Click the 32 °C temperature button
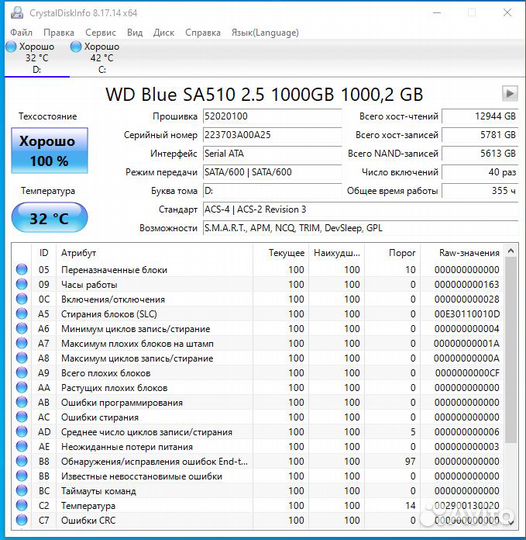Viewport: 526px width, 540px height. pyautogui.click(x=49, y=218)
